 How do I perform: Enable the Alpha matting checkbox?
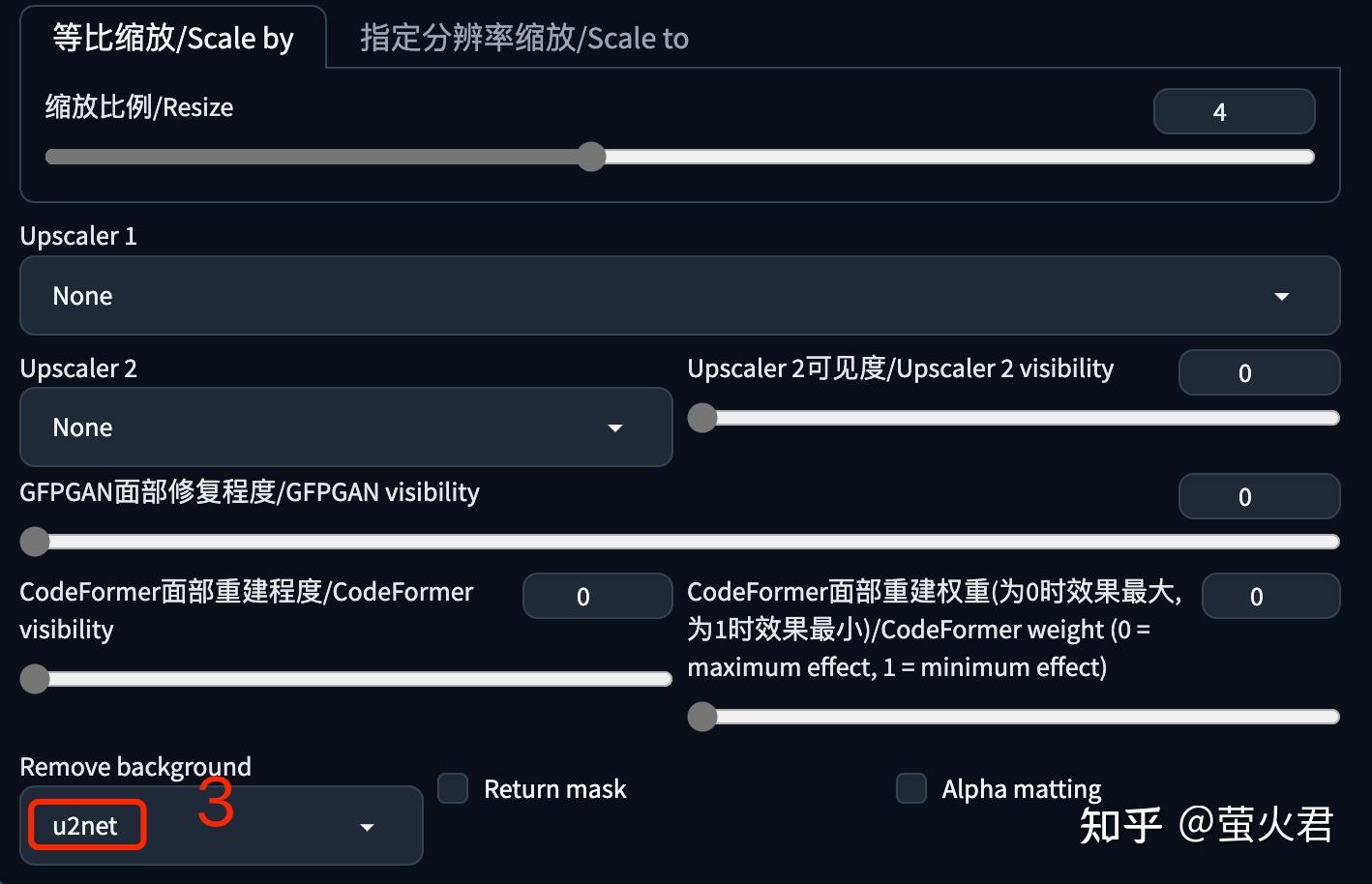910,788
